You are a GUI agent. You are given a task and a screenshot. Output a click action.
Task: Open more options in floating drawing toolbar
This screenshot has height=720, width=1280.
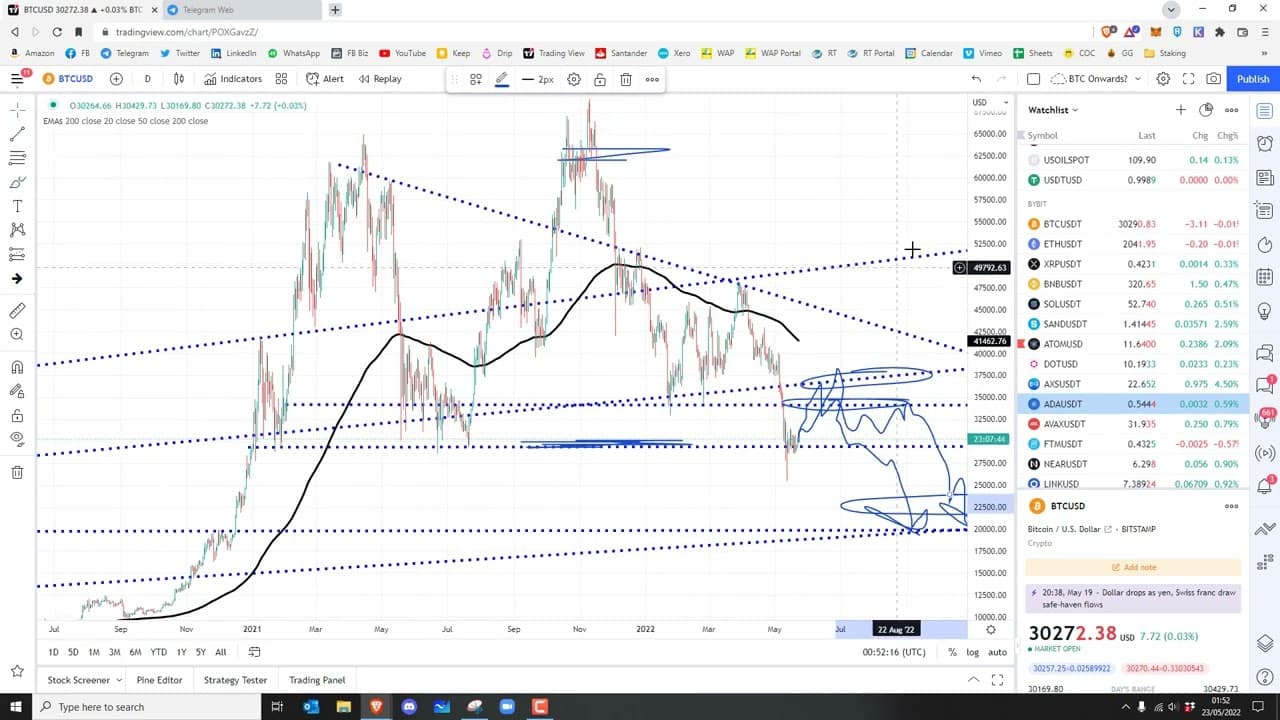652,79
